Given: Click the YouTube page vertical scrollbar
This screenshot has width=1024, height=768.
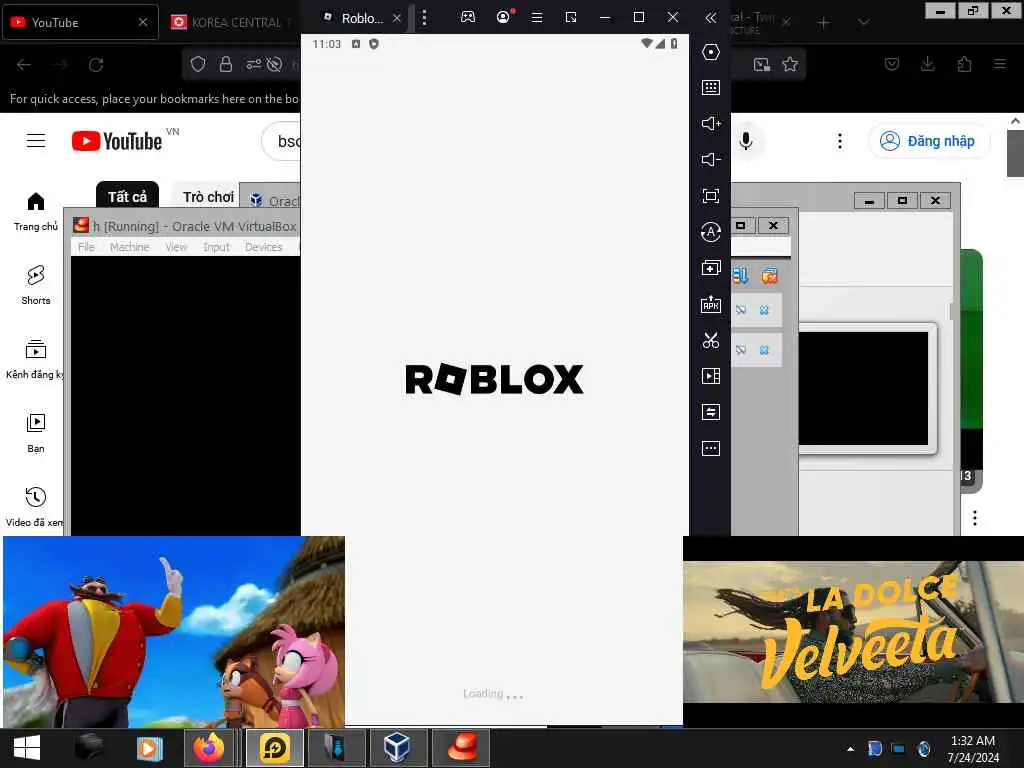Looking at the screenshot, I should 1015,153.
